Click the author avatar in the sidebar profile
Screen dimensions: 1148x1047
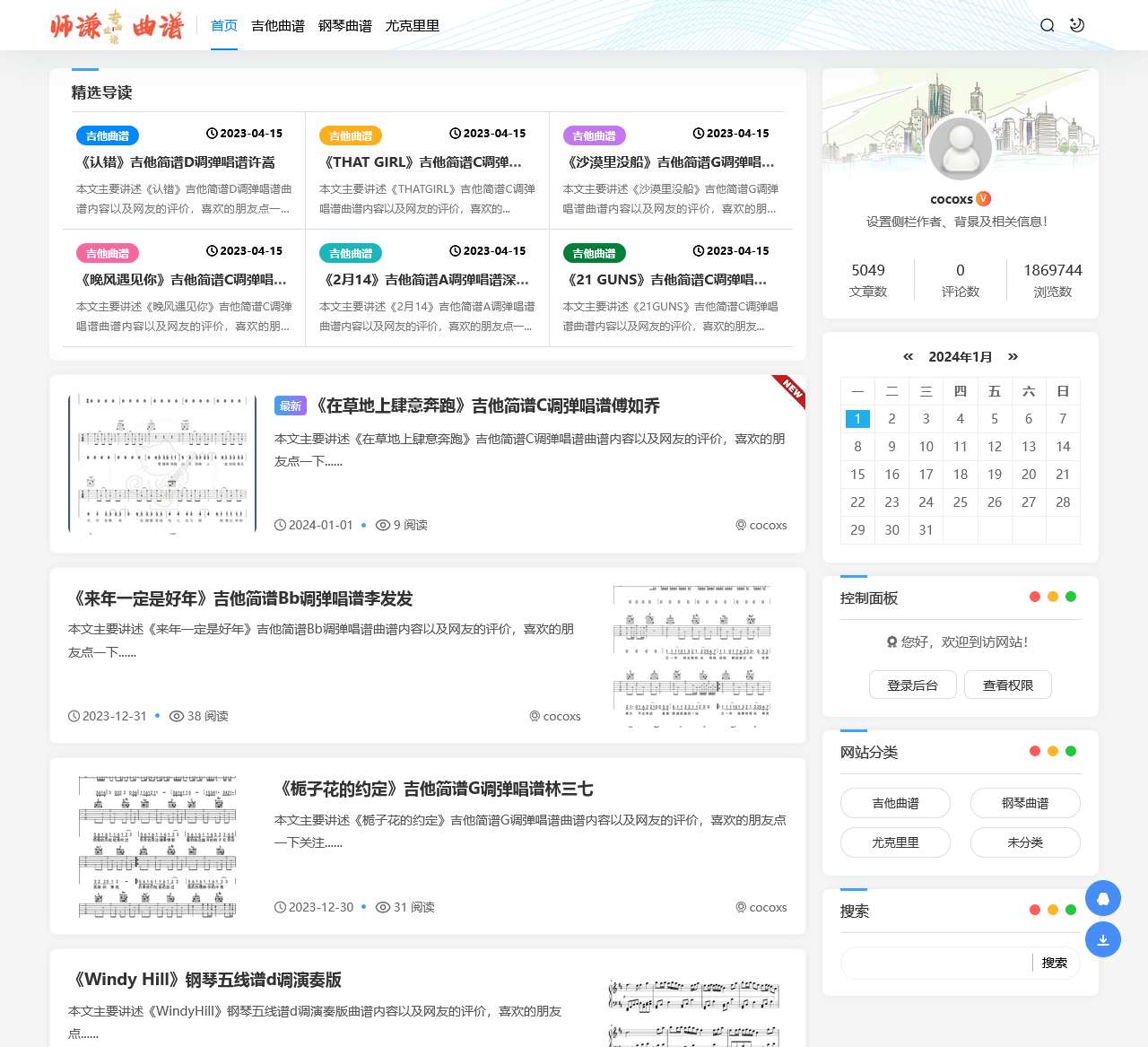(961, 148)
